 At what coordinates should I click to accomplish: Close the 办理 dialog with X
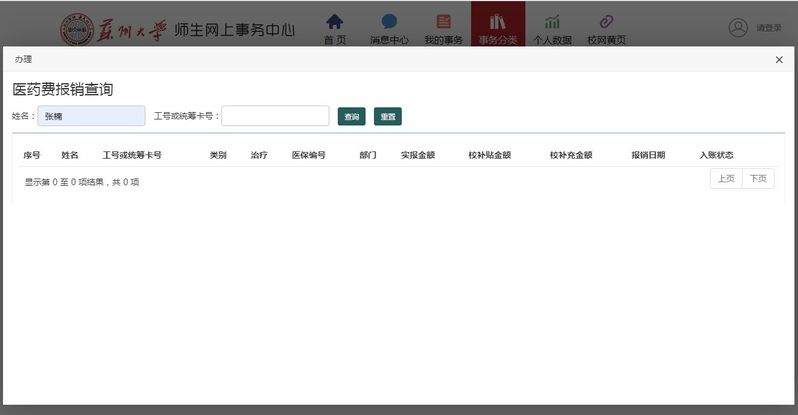[x=779, y=60]
